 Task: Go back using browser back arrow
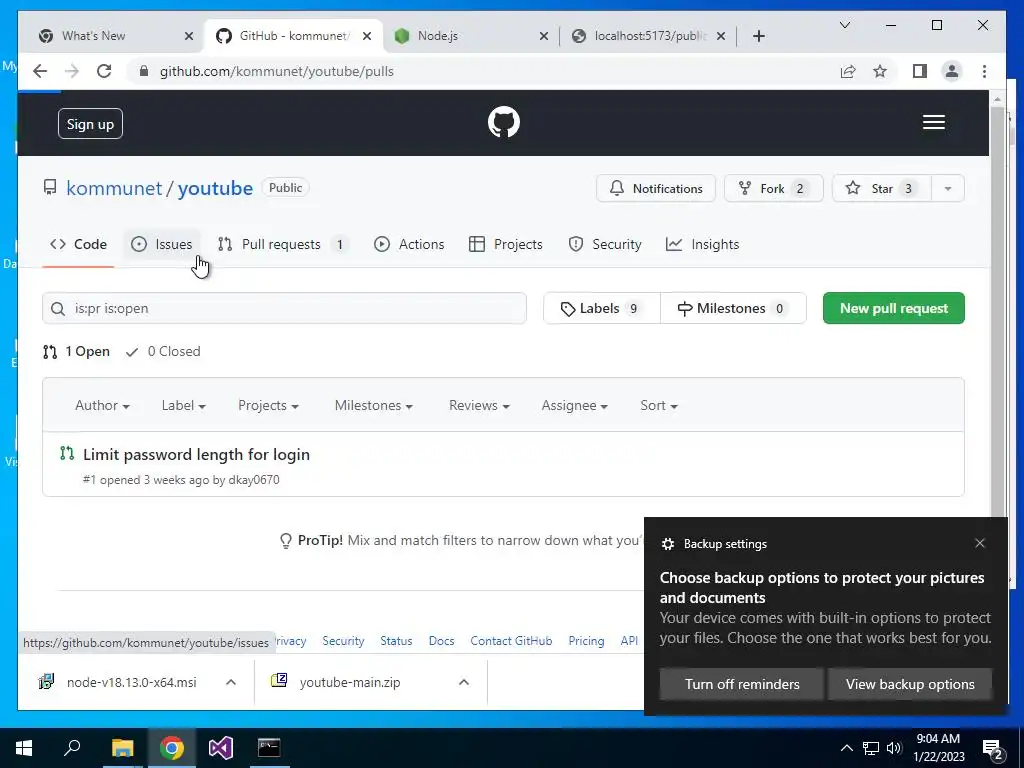40,71
